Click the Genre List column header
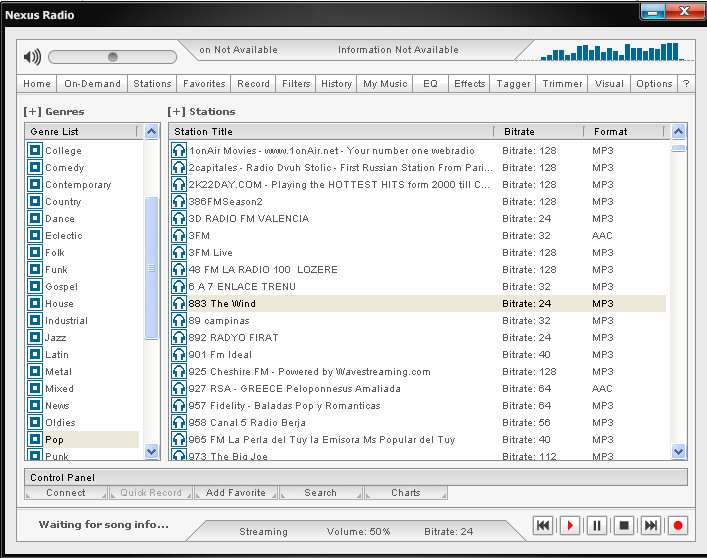The image size is (707, 558). tap(82, 132)
